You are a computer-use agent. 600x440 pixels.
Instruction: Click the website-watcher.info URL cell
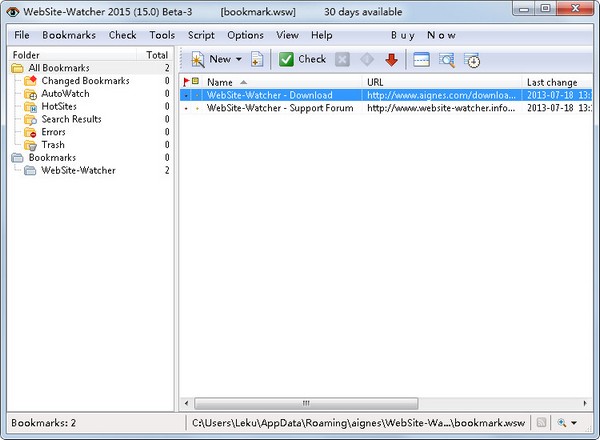441,108
